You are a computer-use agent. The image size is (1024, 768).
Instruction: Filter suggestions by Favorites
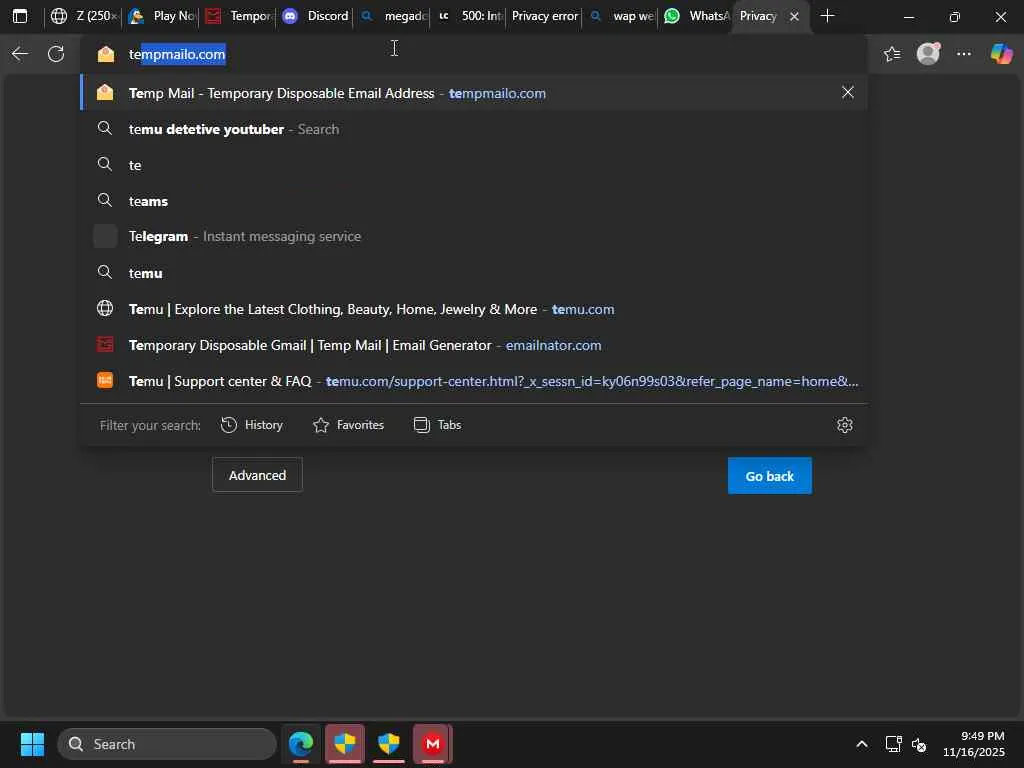point(348,425)
